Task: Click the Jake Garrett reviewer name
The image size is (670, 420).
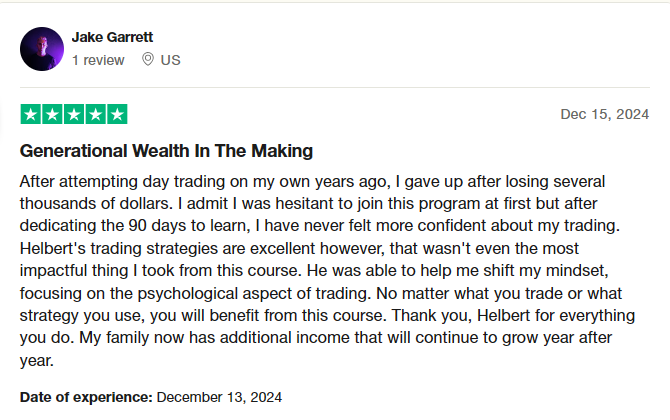Action: (x=112, y=37)
